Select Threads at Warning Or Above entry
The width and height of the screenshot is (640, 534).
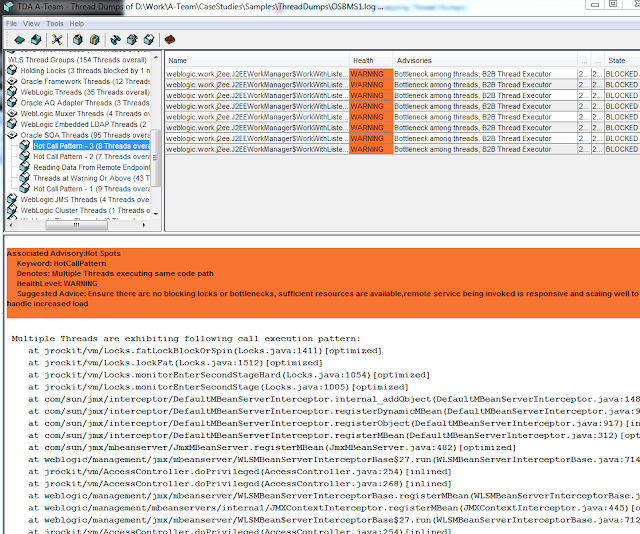(x=91, y=178)
